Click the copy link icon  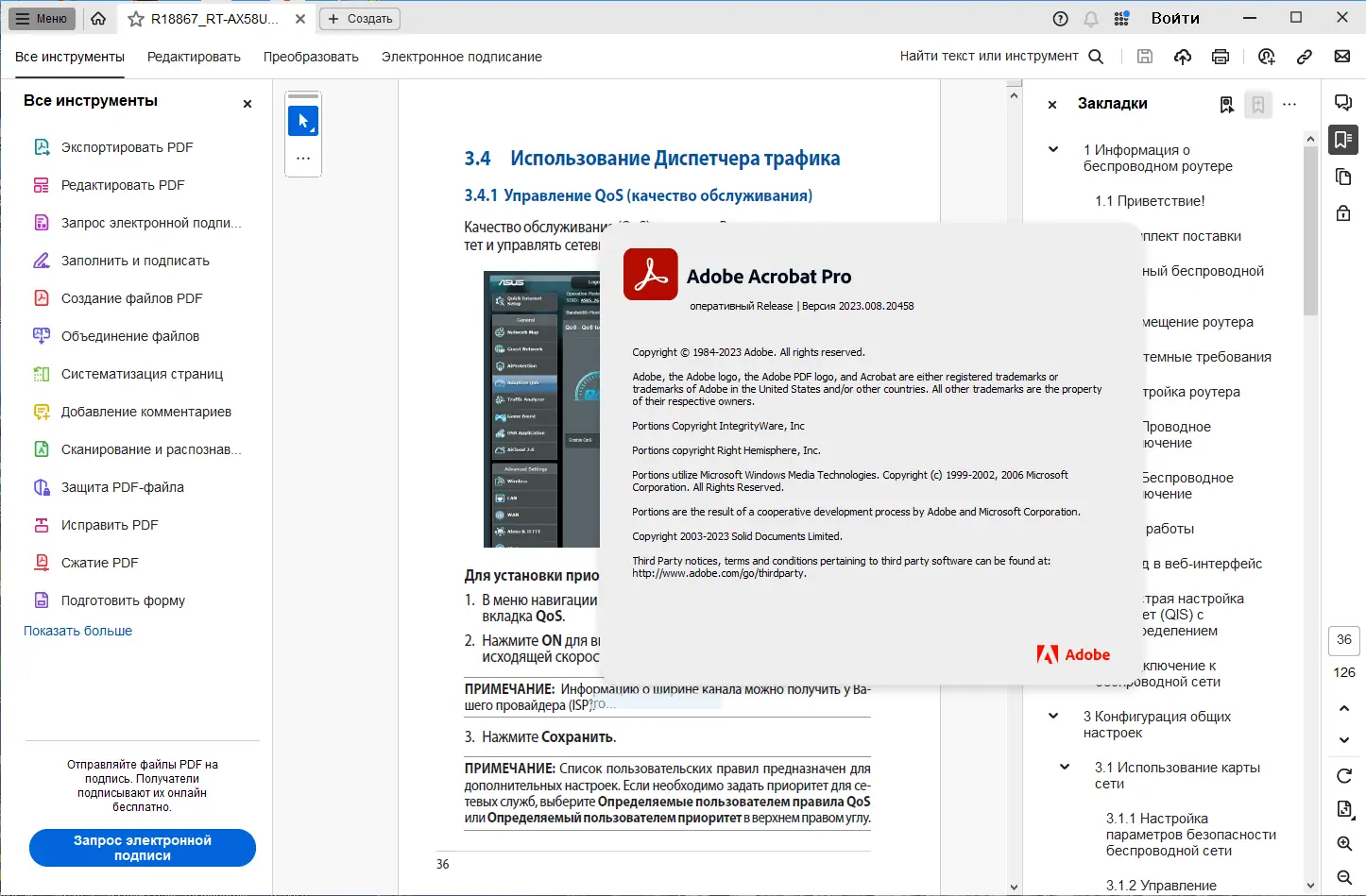[1305, 57]
